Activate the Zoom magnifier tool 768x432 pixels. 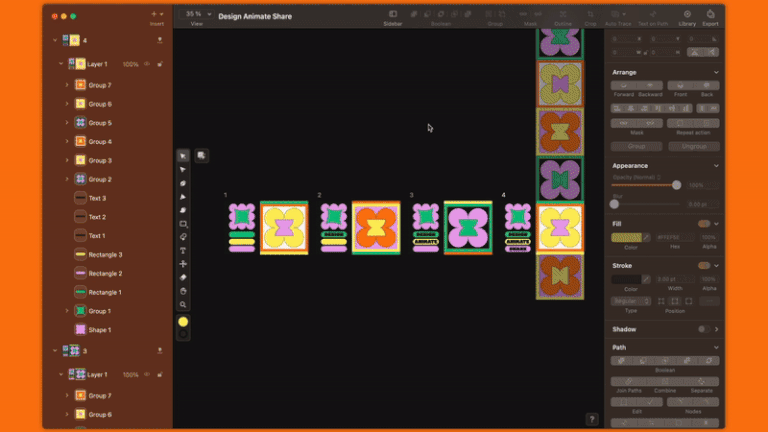[x=183, y=305]
